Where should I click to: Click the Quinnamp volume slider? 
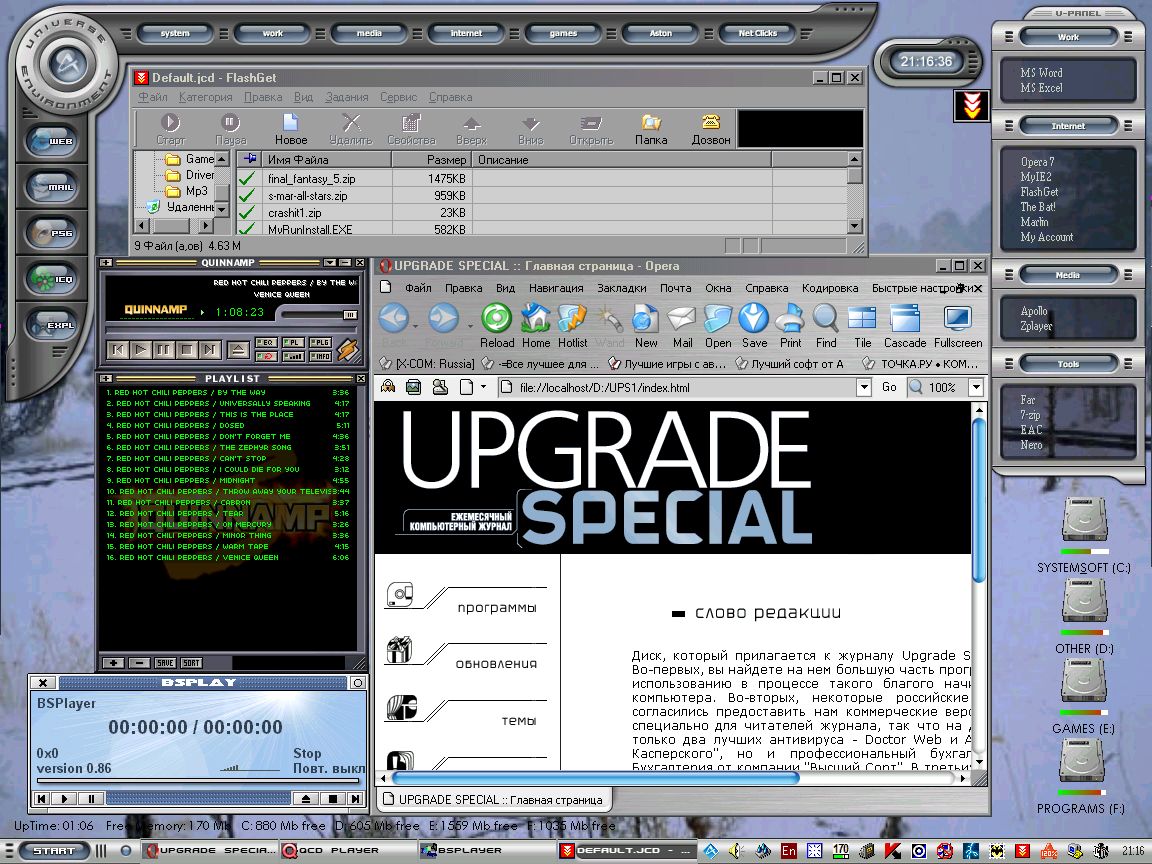coord(315,314)
